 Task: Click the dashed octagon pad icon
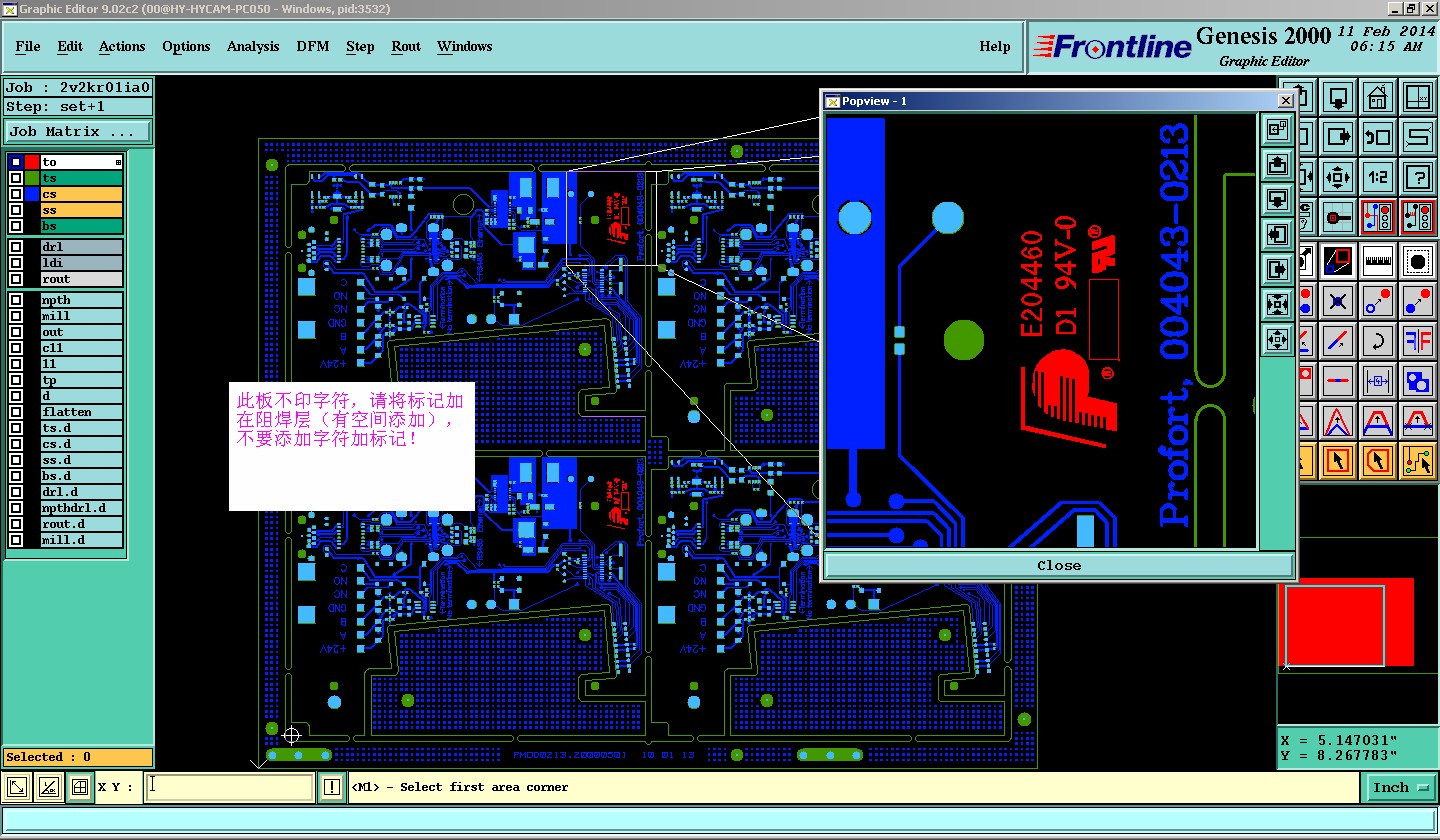coord(1419,261)
